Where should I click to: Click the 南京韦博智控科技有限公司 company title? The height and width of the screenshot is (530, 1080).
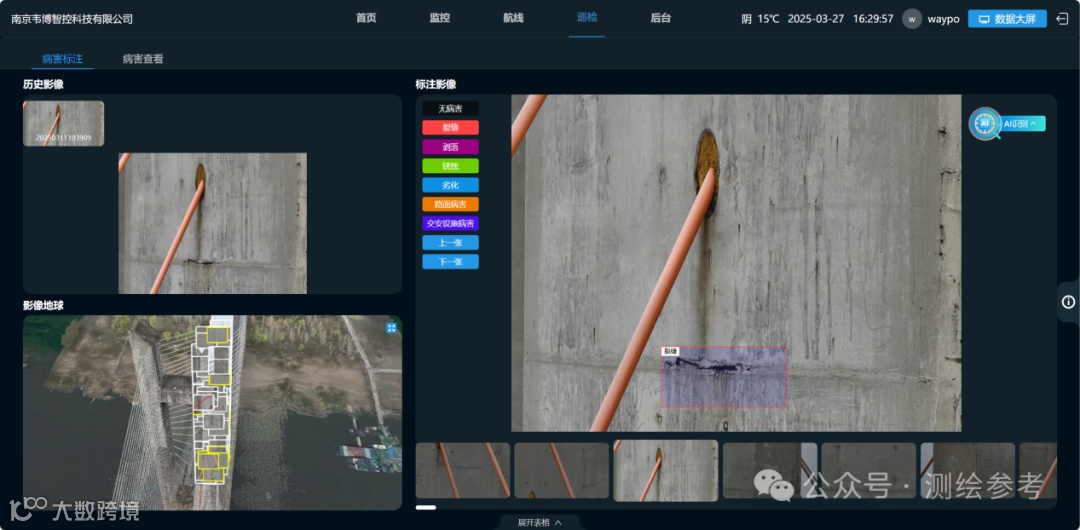(x=72, y=19)
